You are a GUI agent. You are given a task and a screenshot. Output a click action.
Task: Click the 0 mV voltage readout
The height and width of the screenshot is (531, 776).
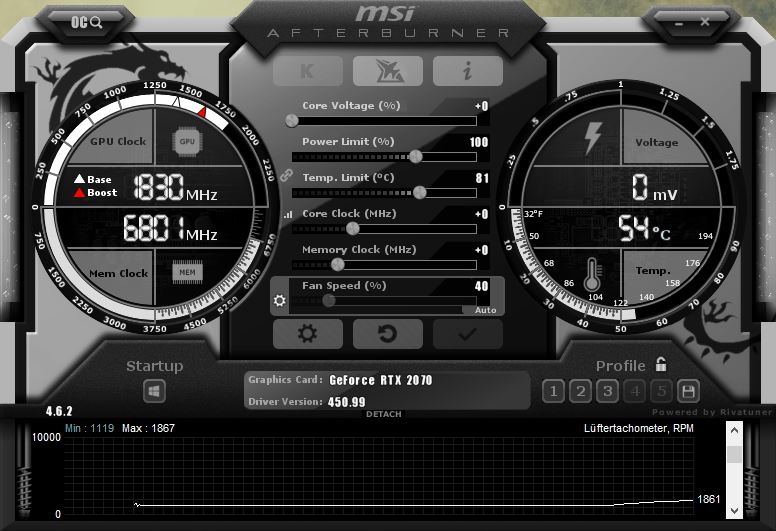tap(654, 188)
